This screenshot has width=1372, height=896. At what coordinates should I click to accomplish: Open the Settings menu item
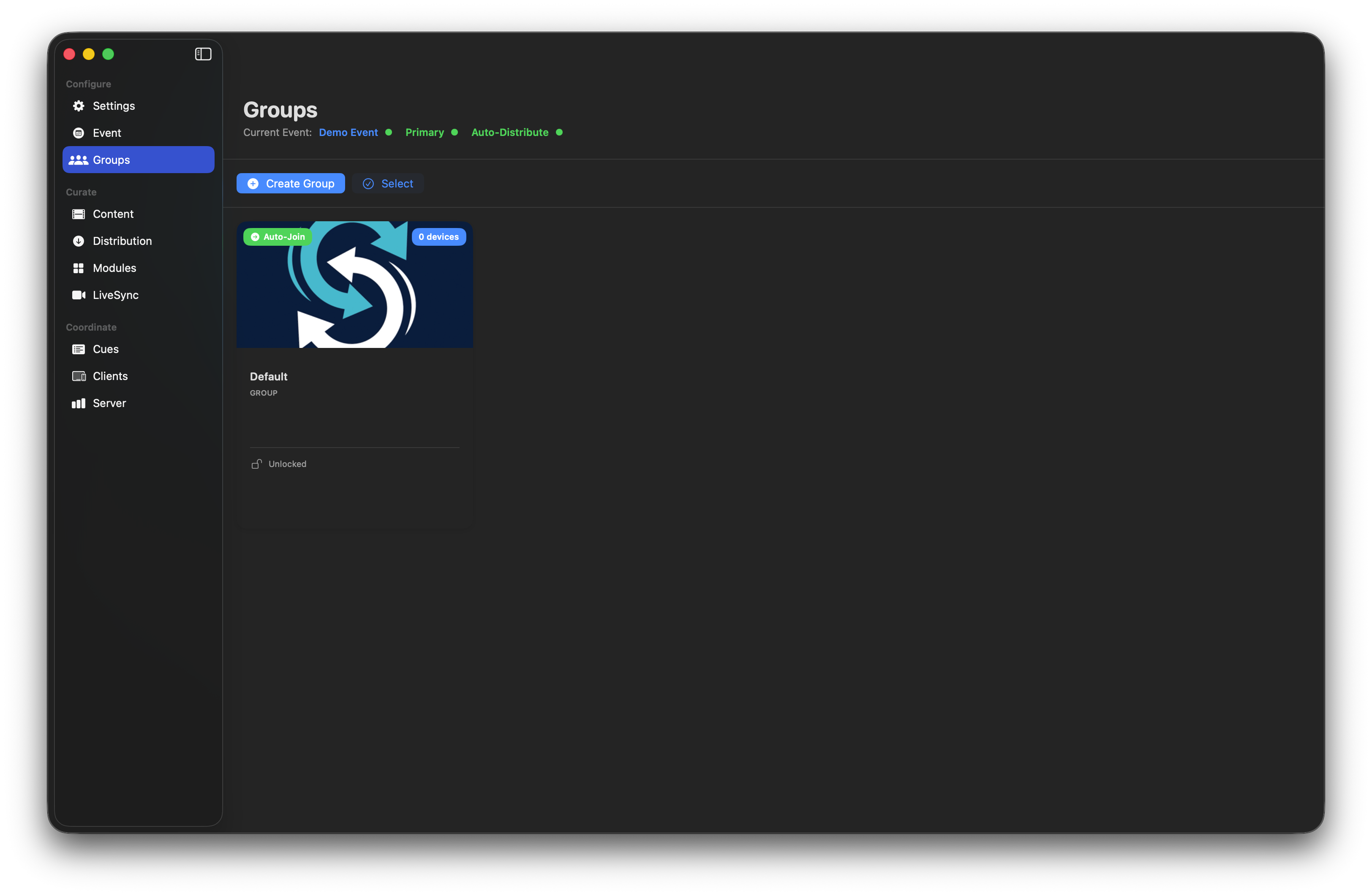coord(139,106)
